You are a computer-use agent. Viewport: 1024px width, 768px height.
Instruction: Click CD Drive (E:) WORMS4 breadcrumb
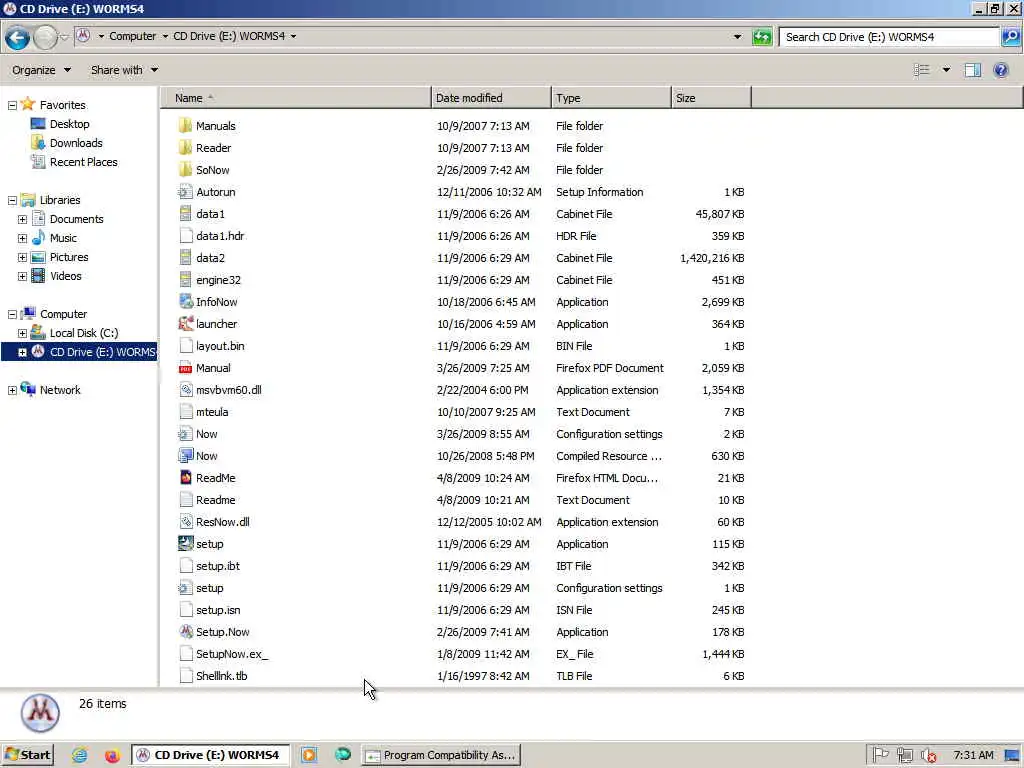(229, 36)
